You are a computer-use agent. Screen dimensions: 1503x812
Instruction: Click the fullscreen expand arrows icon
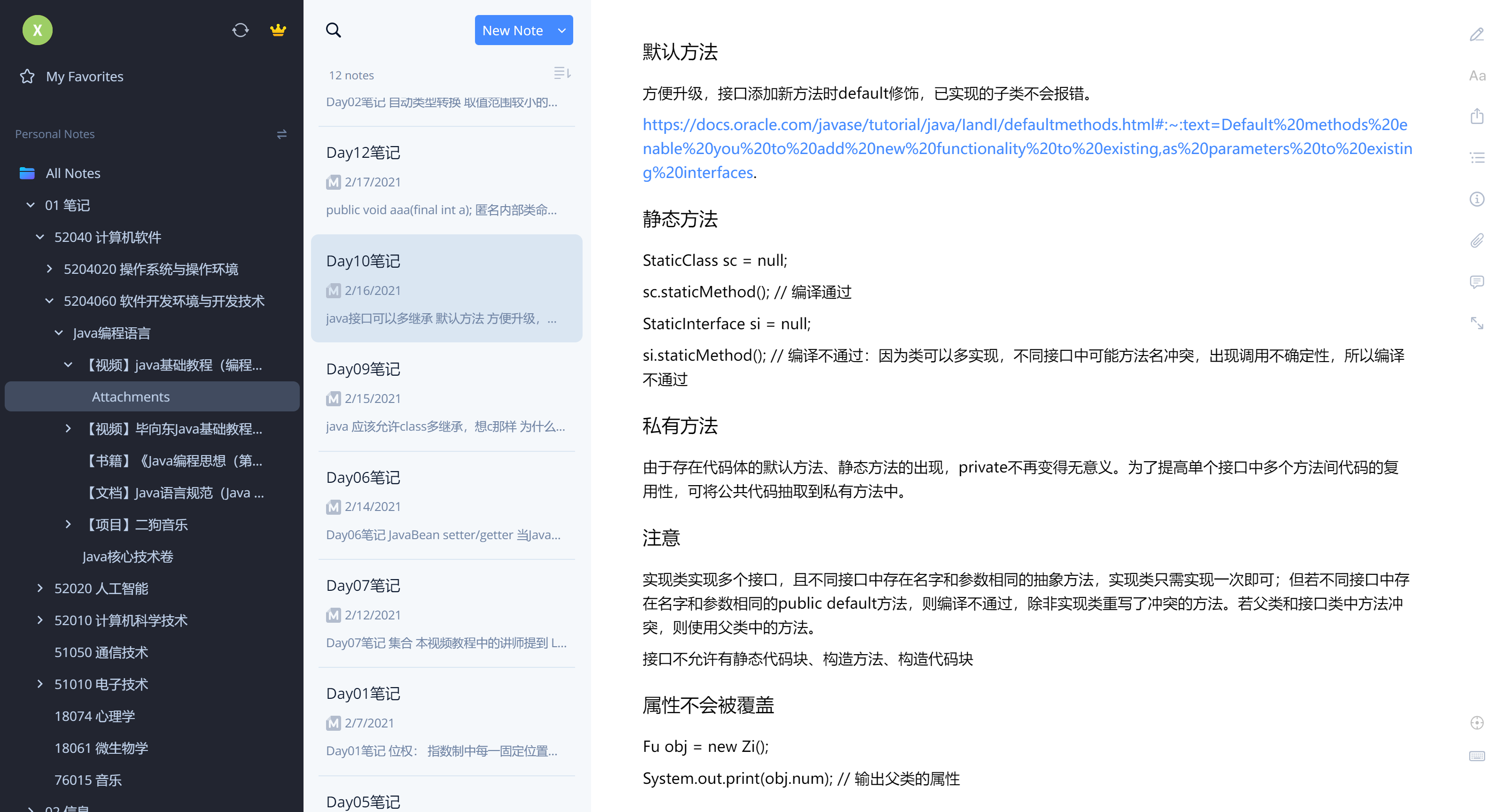(1477, 323)
